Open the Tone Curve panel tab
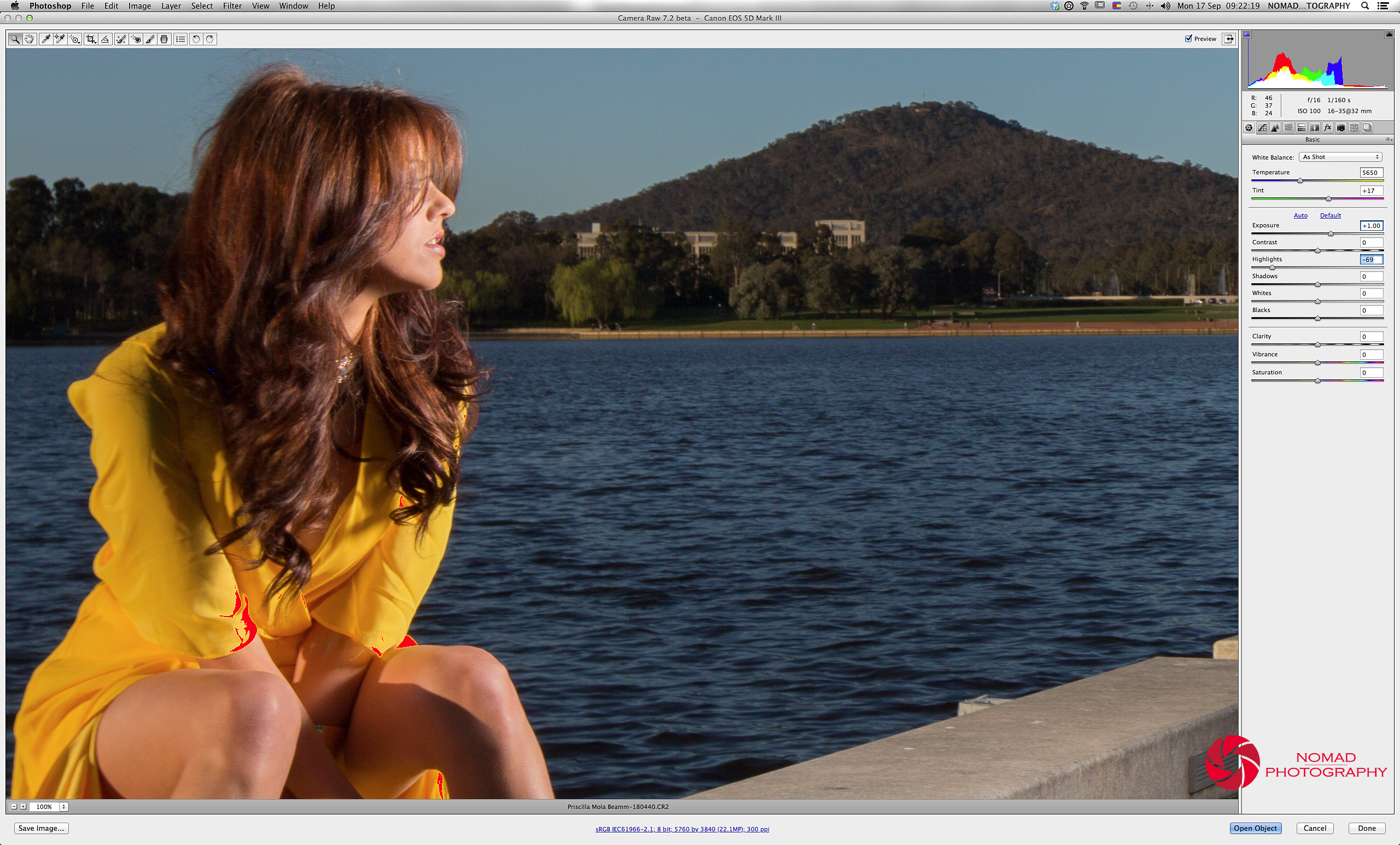 pyautogui.click(x=1262, y=128)
